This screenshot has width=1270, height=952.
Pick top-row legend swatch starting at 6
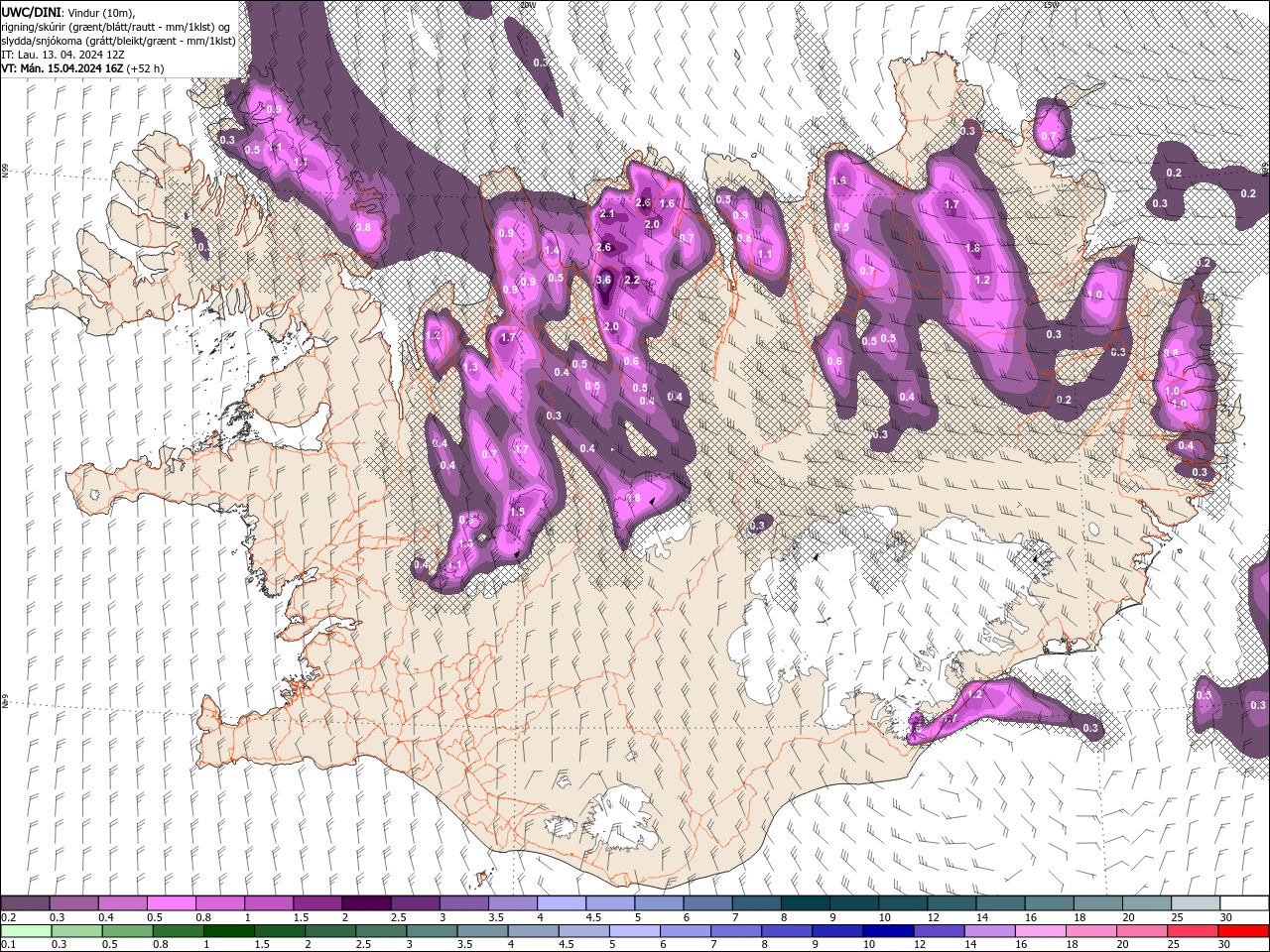[708, 903]
